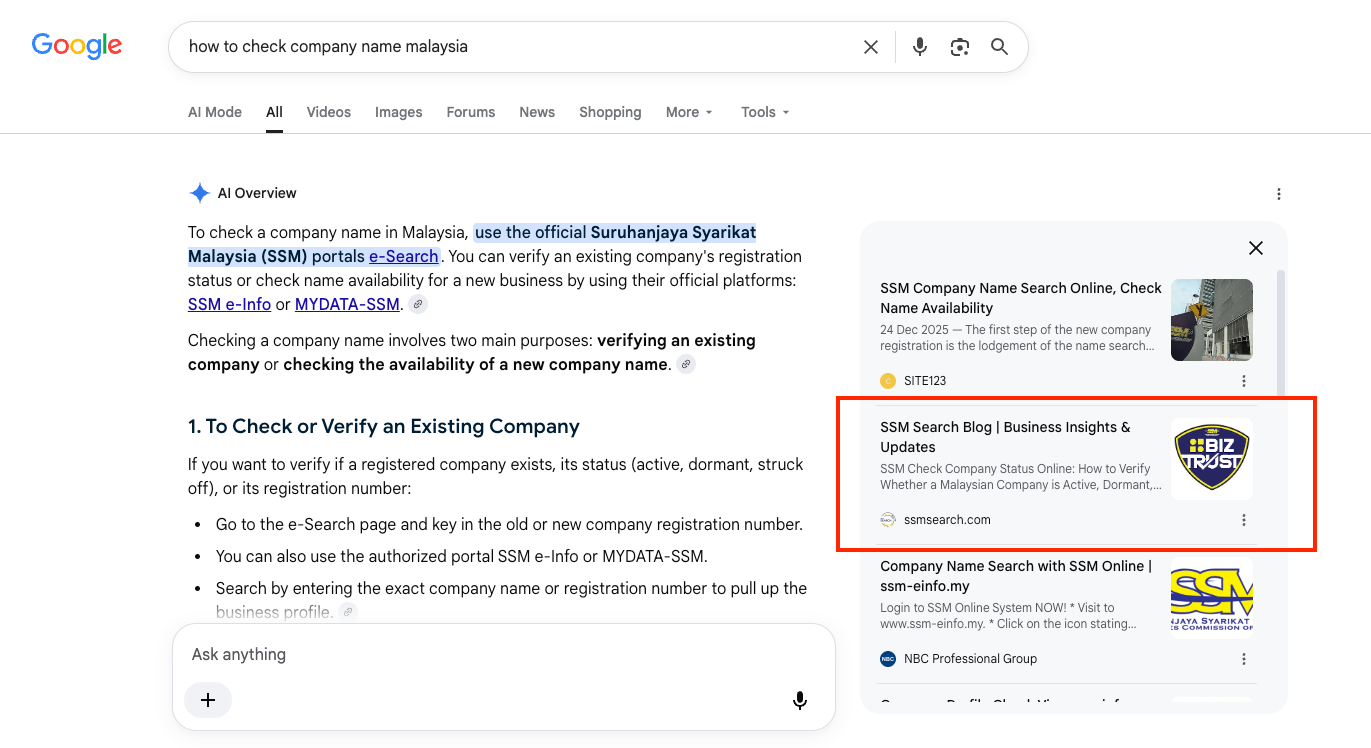Open the source link chip after MYDATA-SSM

[418, 304]
